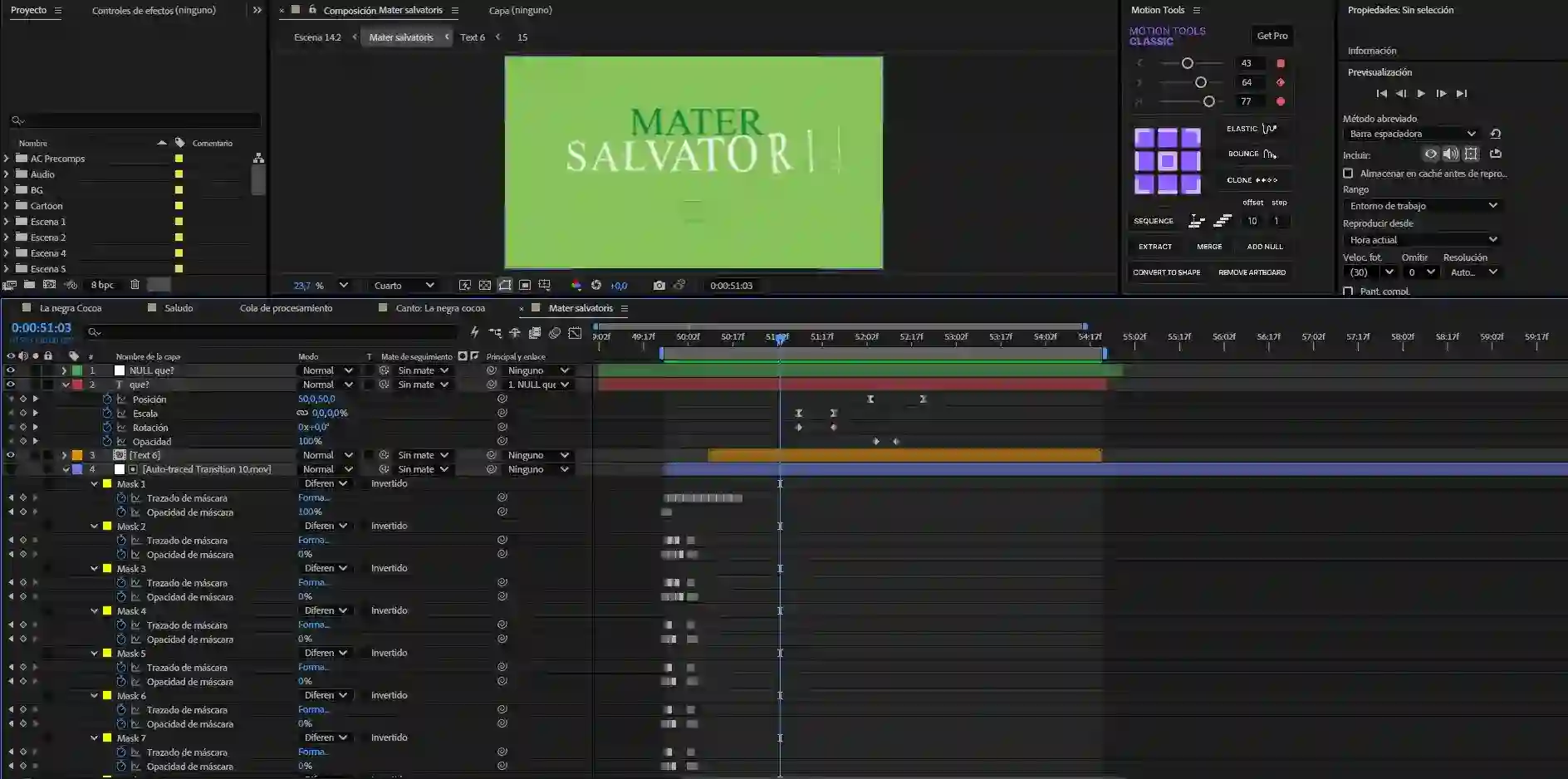This screenshot has width=1568, height=779.
Task: Toggle frame blending icon in timeline
Action: tap(535, 333)
